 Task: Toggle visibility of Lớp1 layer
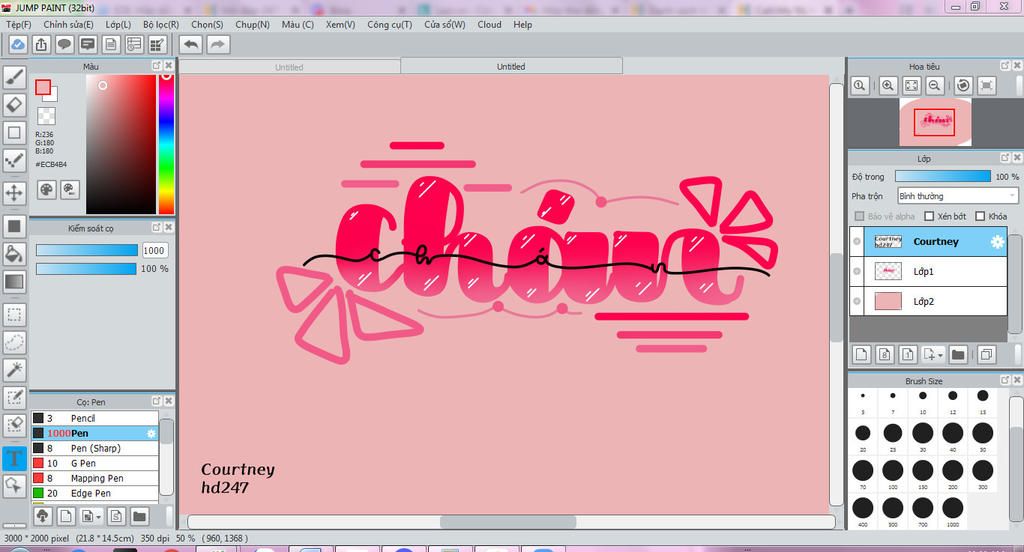[857, 271]
